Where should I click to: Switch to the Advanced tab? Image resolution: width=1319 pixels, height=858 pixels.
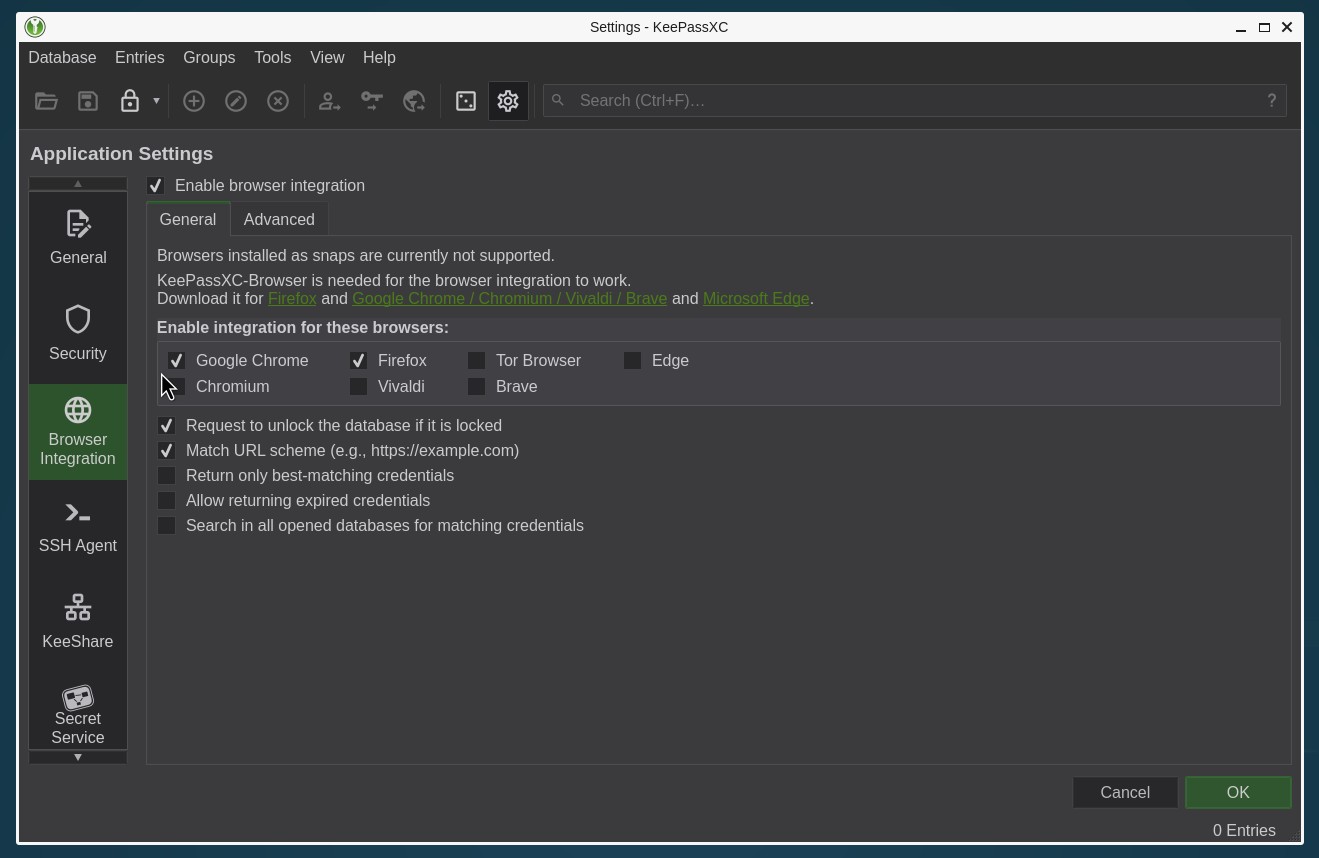coord(279,220)
